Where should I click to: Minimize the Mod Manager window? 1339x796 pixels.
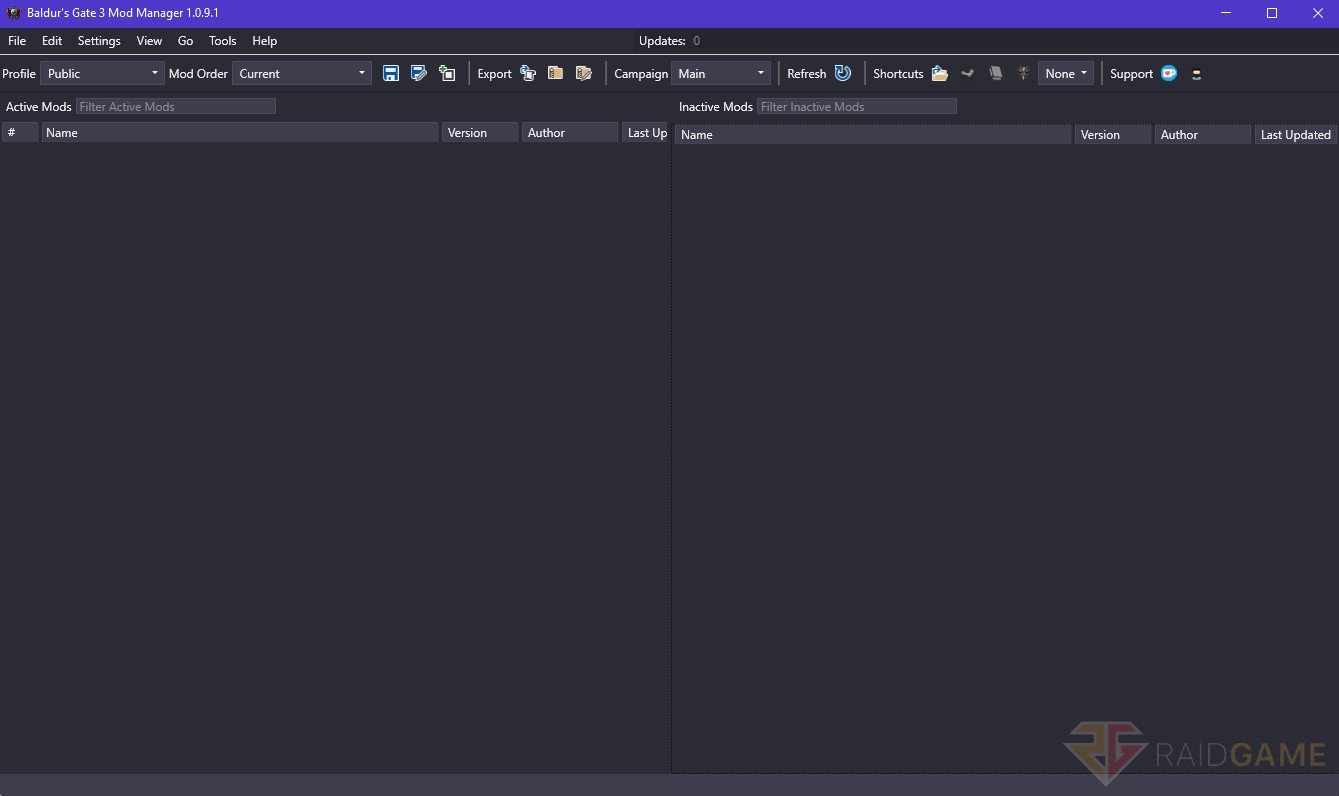click(1227, 13)
